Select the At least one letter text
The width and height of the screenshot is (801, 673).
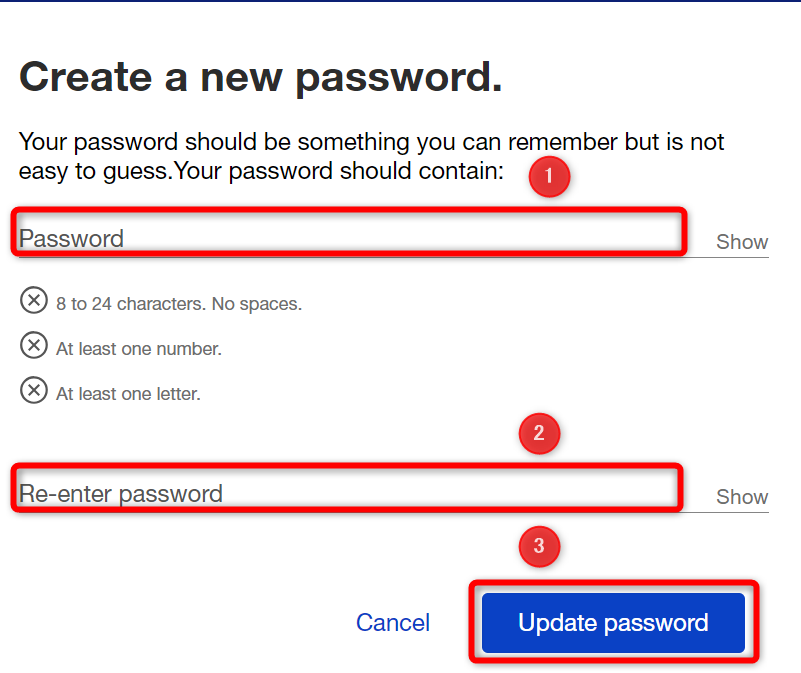(128, 393)
